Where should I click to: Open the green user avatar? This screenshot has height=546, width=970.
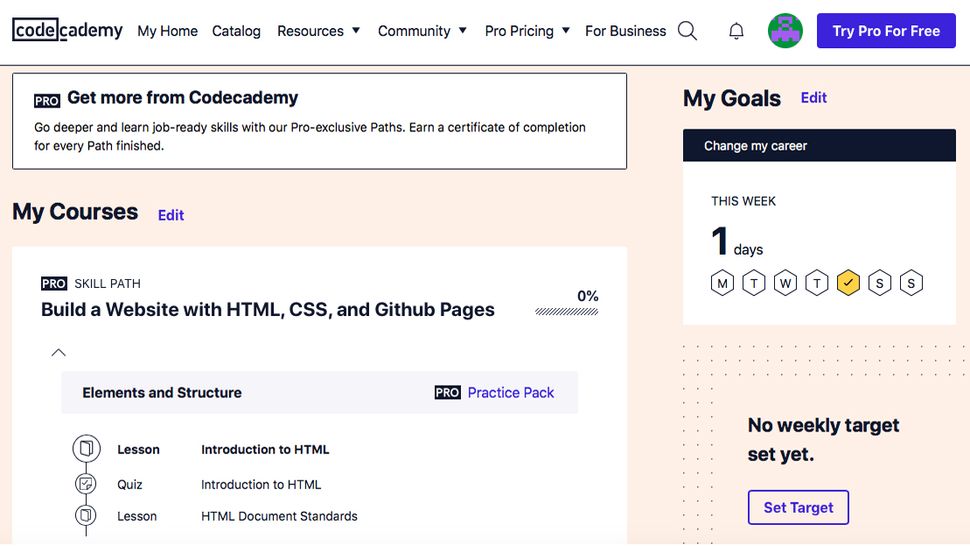pyautogui.click(x=785, y=30)
